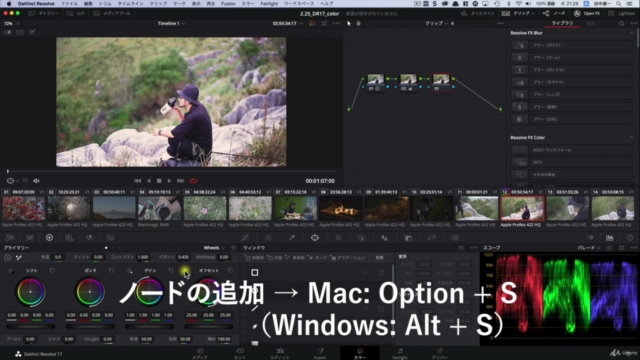Image resolution: width=640 pixels, height=360 pixels.
Task: Collapse the Resolve FX Blur section
Action: point(631,33)
